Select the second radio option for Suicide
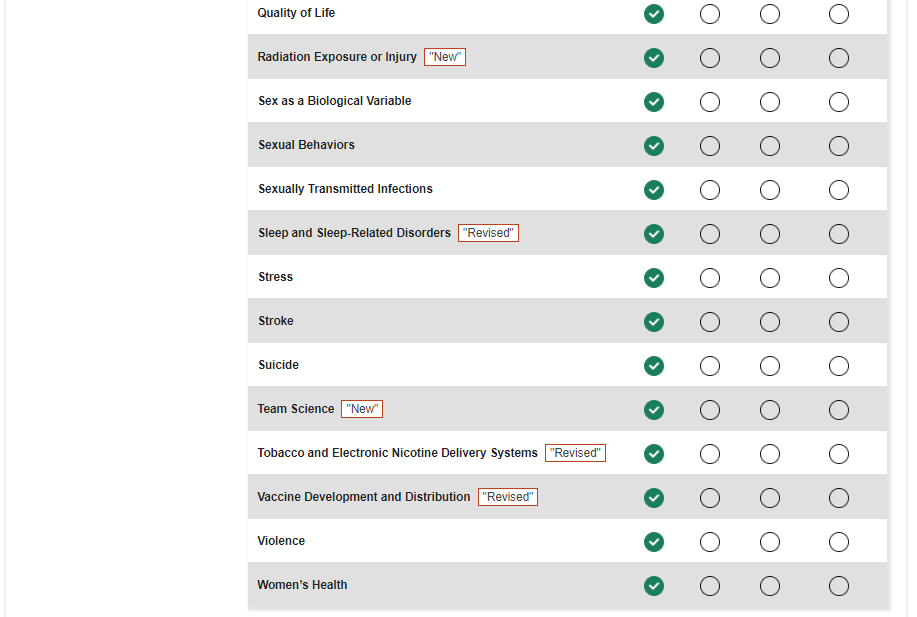This screenshot has height=617, width=917. pos(710,366)
